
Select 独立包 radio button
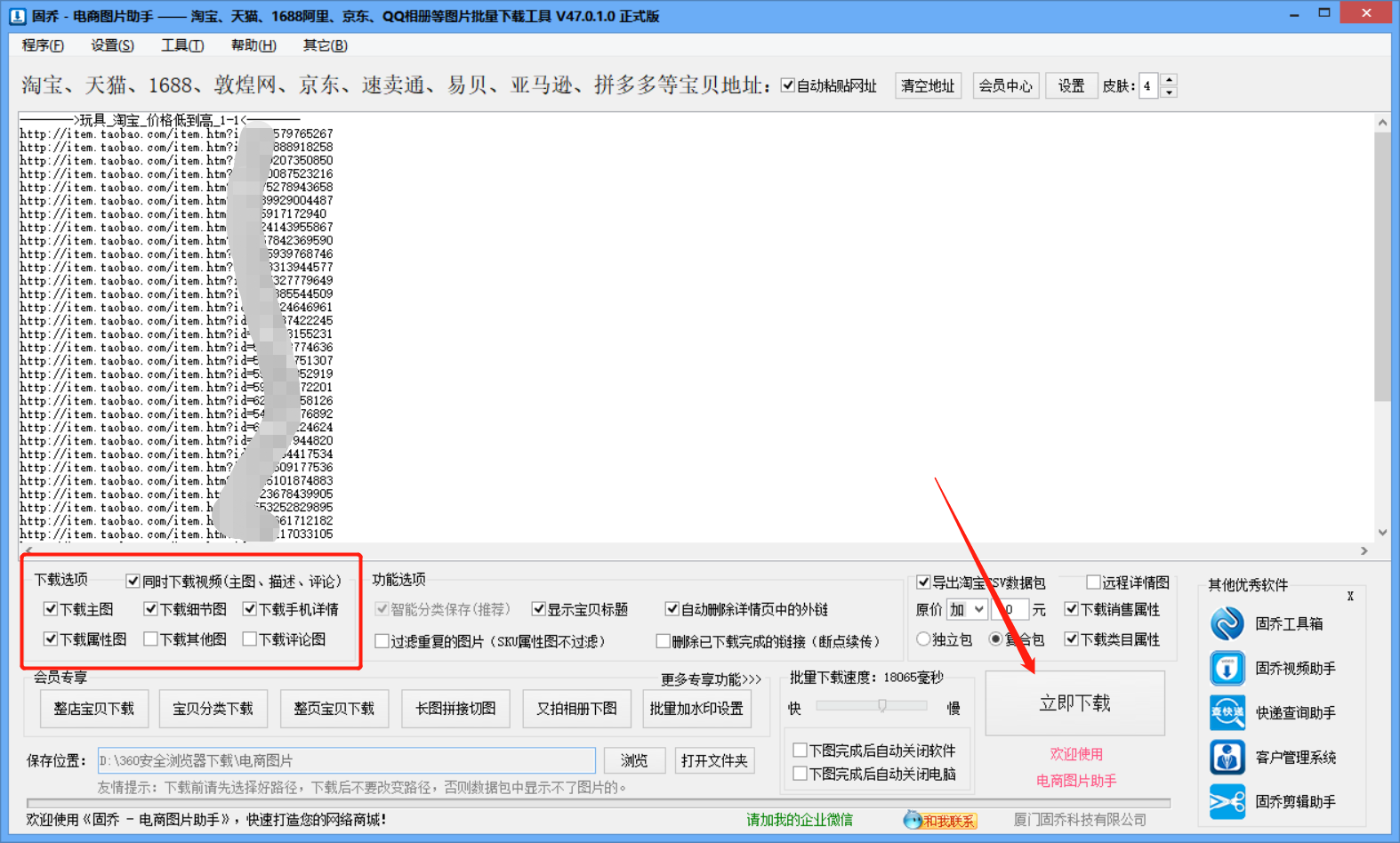pos(923,639)
